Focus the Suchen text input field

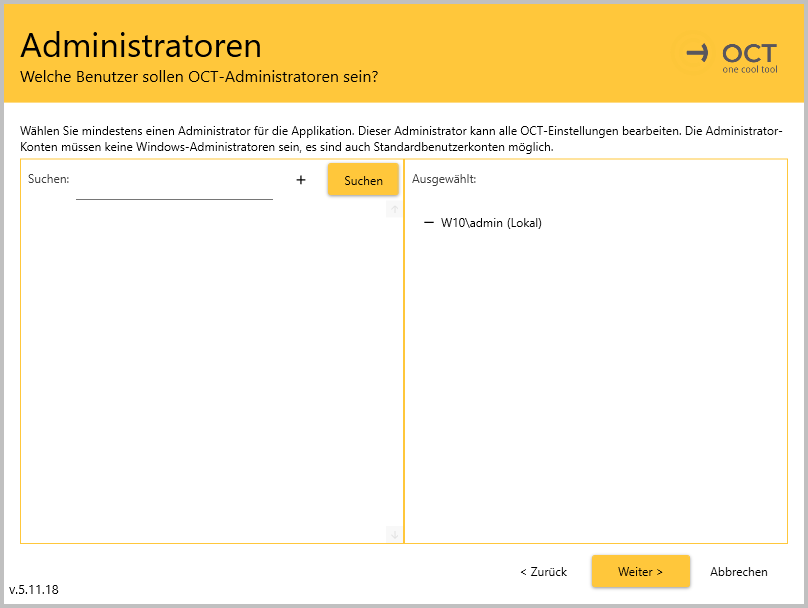174,186
